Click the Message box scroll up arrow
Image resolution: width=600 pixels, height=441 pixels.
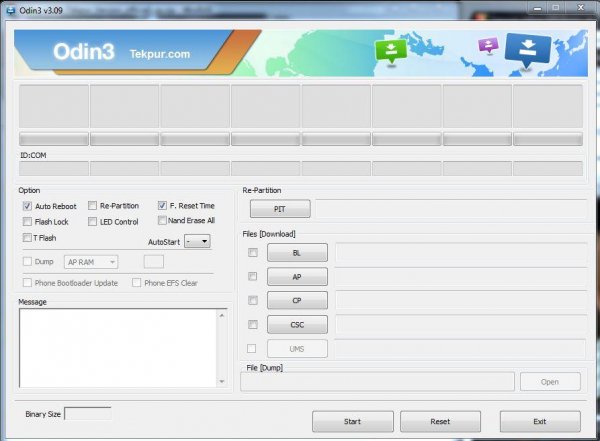click(x=222, y=315)
